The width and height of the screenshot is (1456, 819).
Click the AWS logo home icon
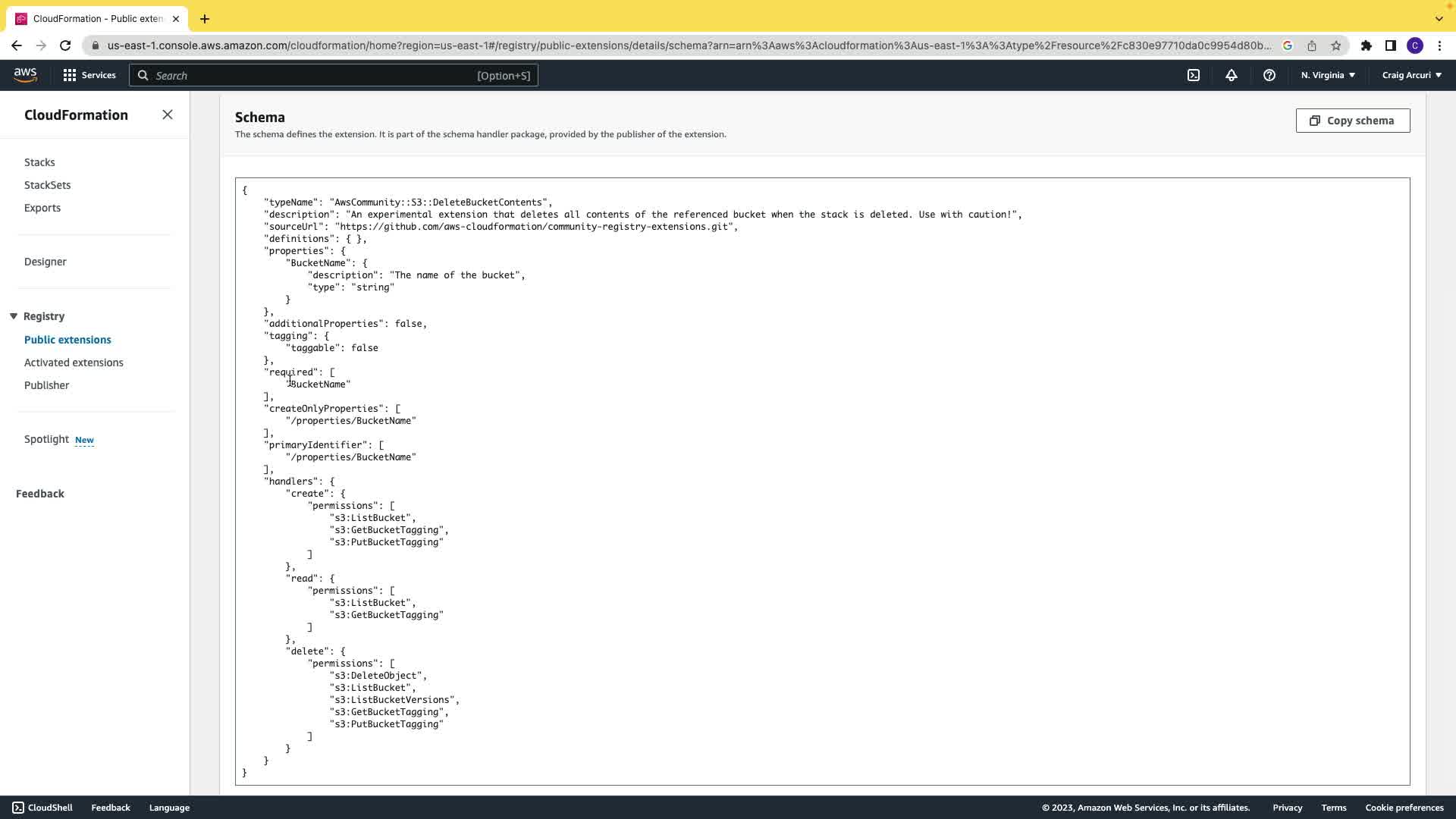pyautogui.click(x=25, y=74)
